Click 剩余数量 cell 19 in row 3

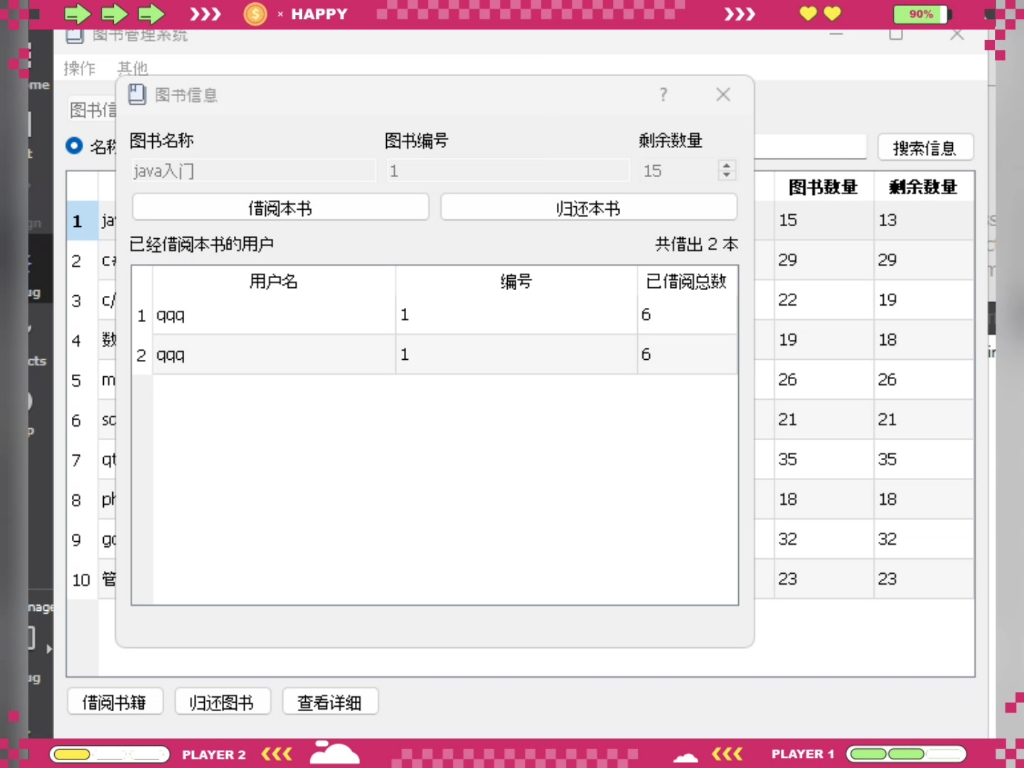[923, 300]
